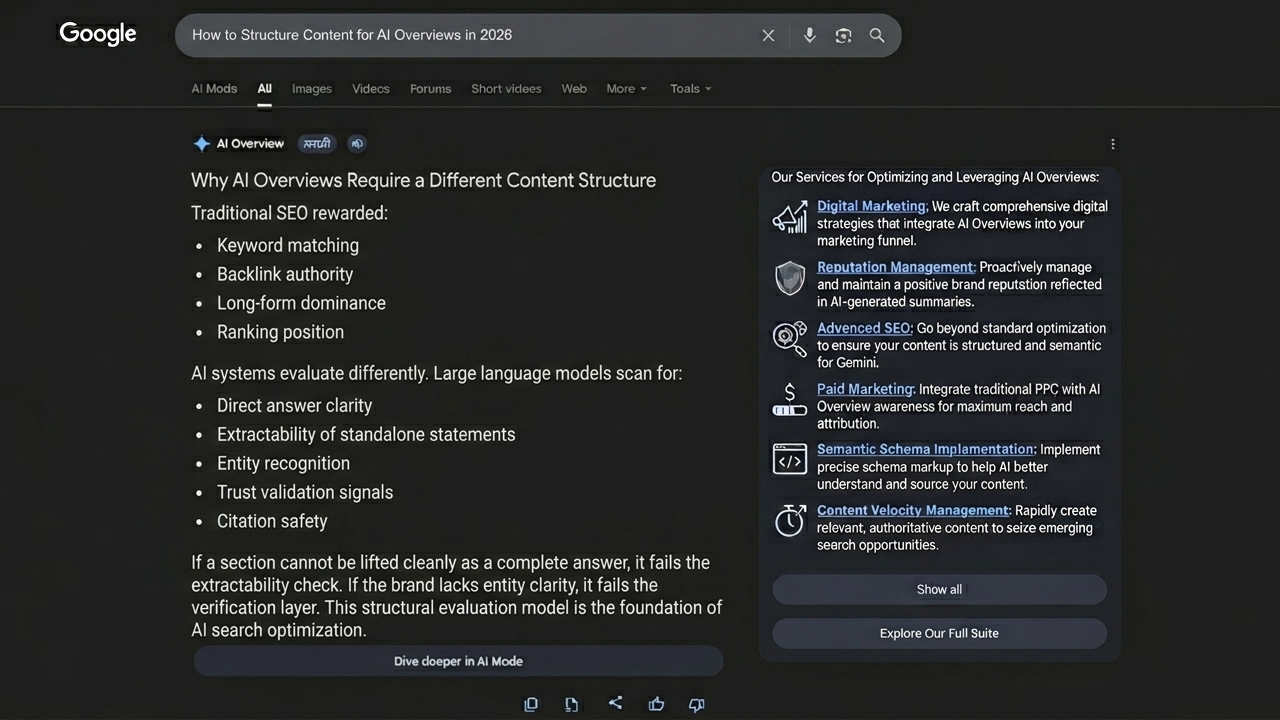1280x720 pixels.
Task: Open the Tools dropdown
Action: click(690, 88)
